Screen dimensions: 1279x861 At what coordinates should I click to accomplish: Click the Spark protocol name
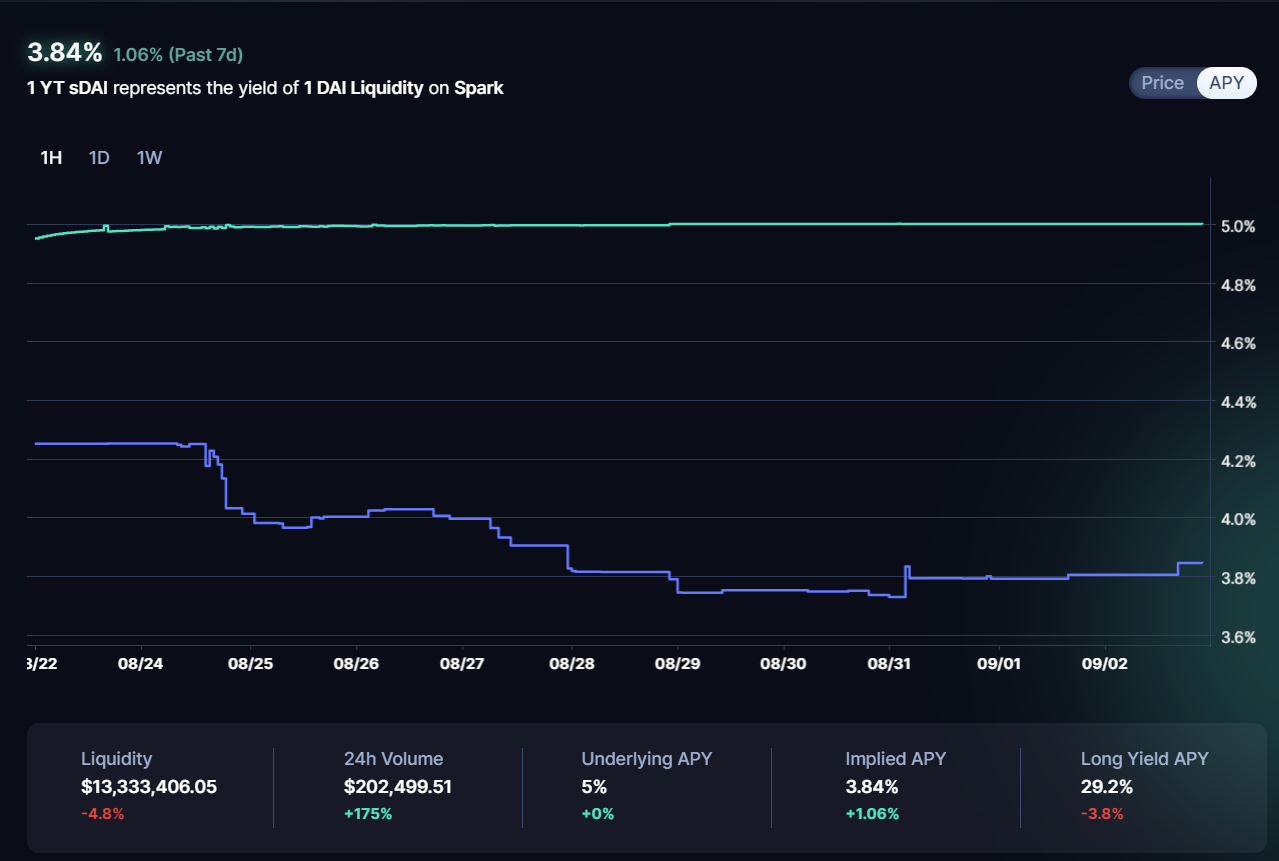click(479, 88)
